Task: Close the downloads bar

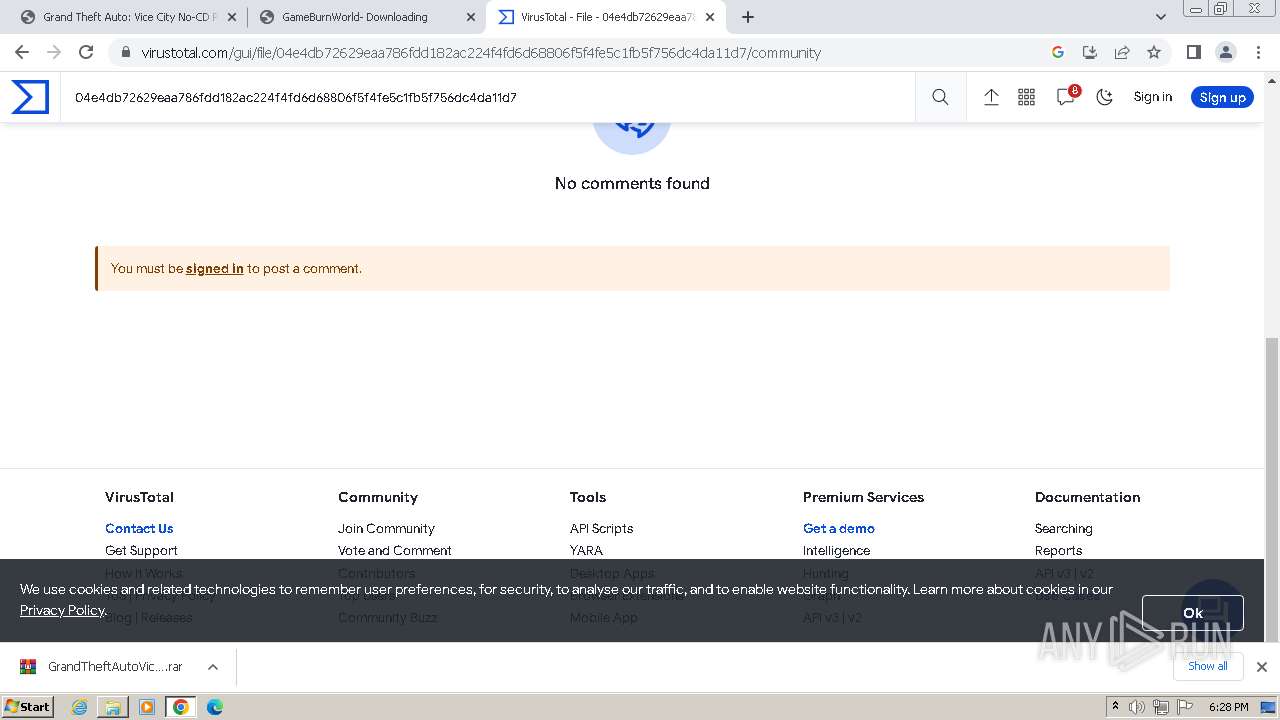Action: click(x=1262, y=667)
